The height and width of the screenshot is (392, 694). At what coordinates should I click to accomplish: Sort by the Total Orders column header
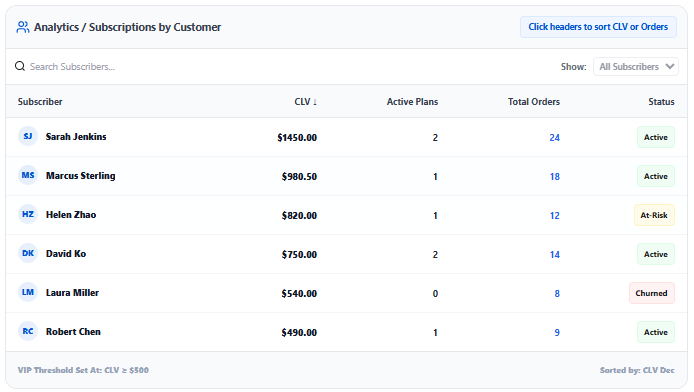click(533, 102)
